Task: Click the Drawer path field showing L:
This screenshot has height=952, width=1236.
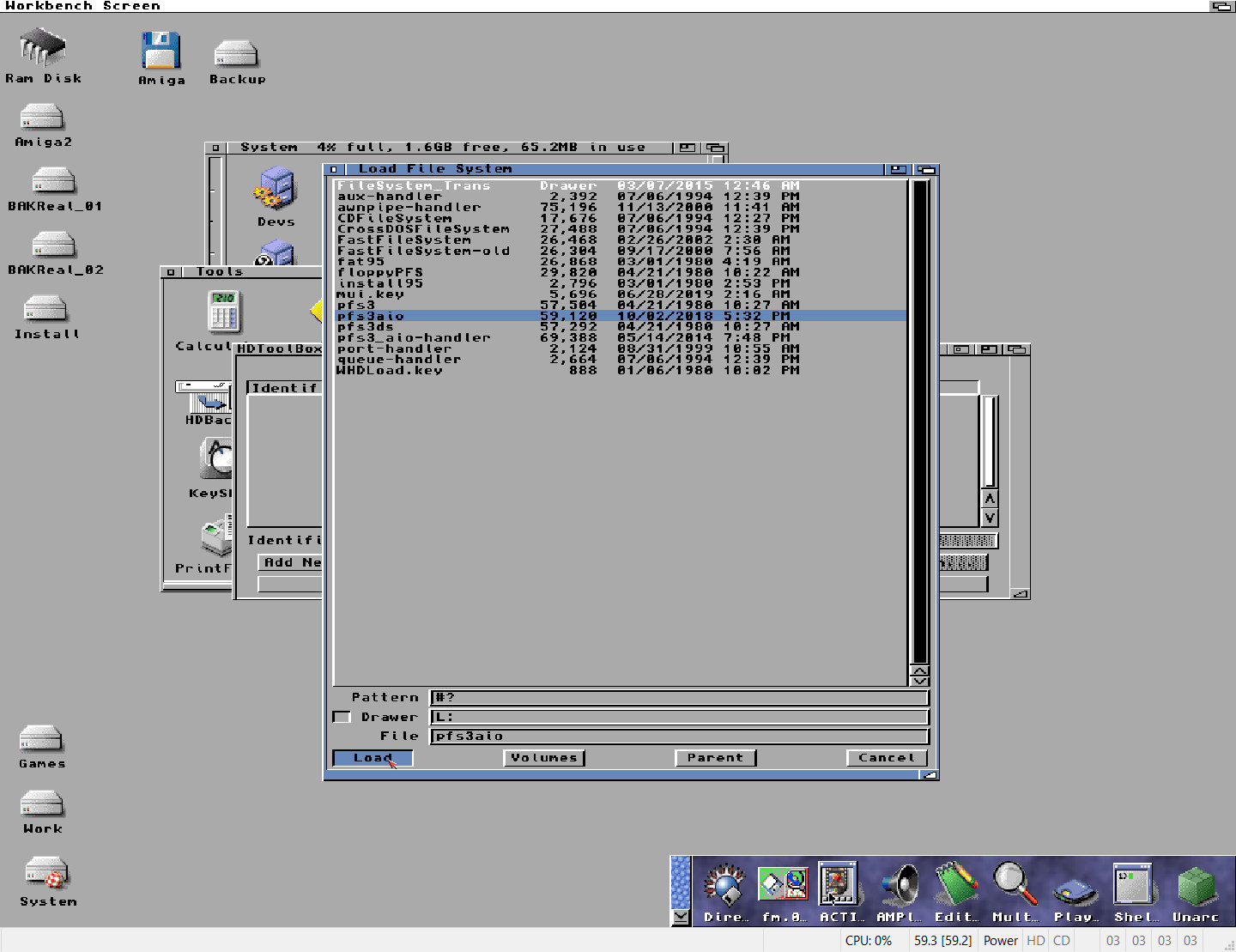Action: (x=680, y=717)
